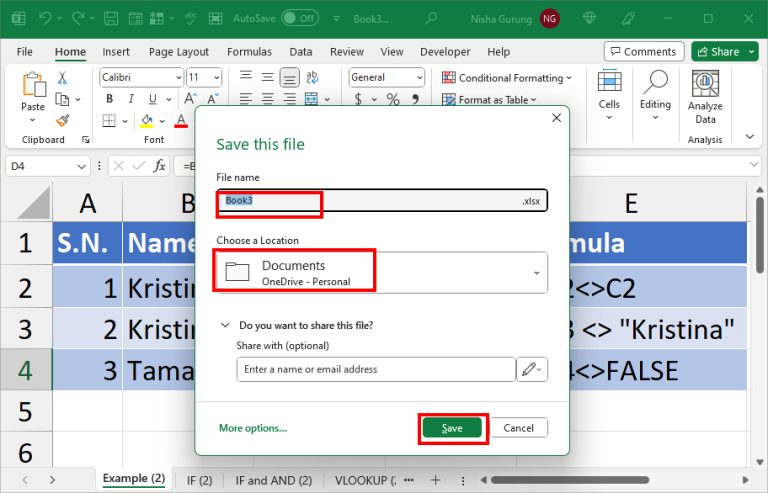768x493 pixels.
Task: Open the Name Box dropdown arrow
Action: point(81,166)
